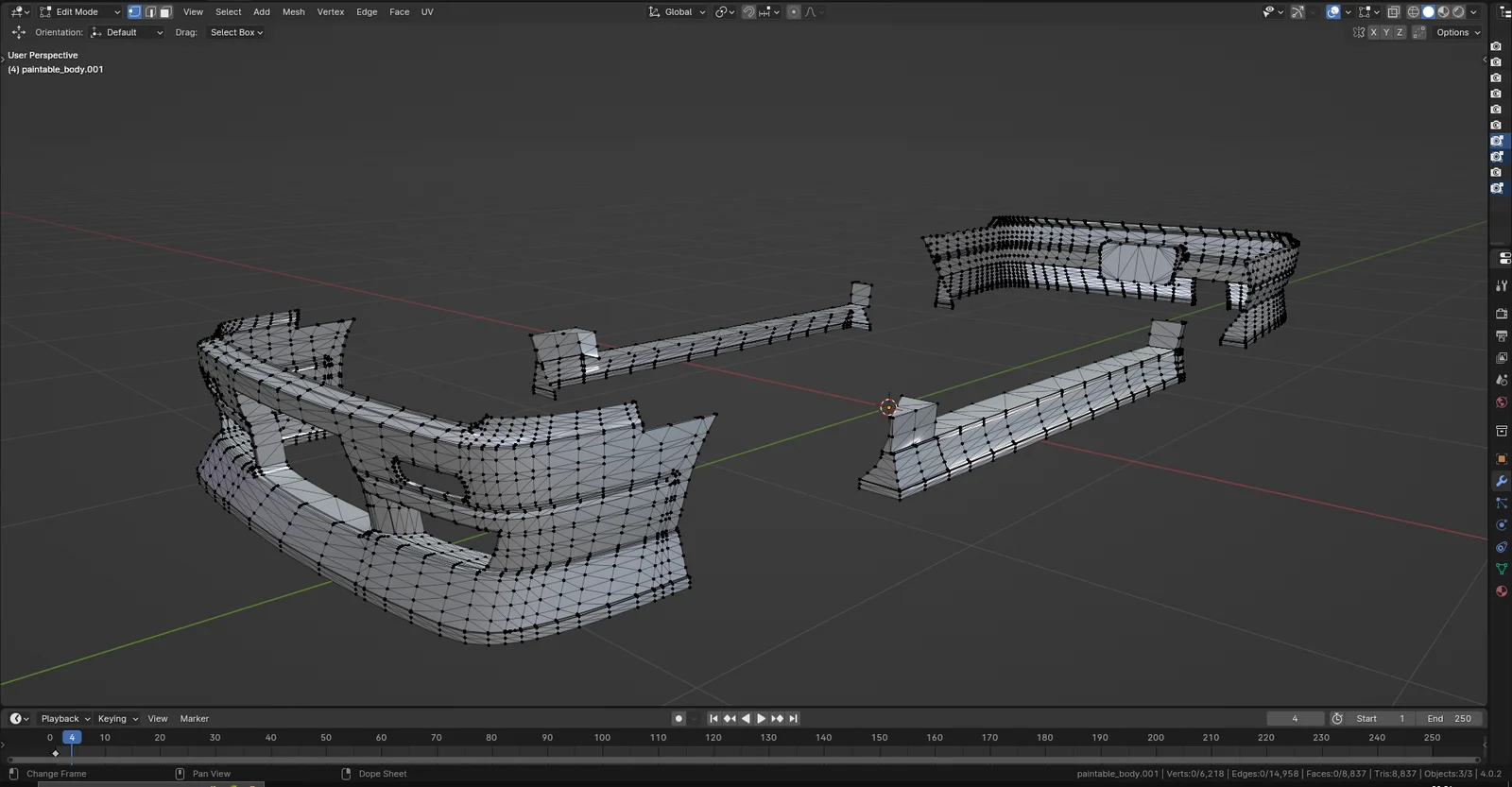Toggle snapping magnet
Image resolution: width=1512 pixels, height=787 pixels.
pos(748,12)
